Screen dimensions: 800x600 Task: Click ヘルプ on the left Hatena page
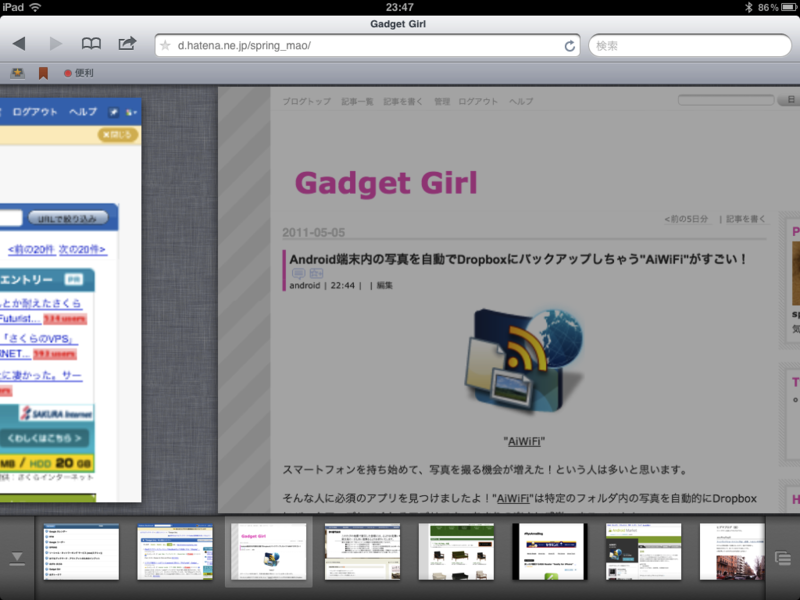click(83, 112)
